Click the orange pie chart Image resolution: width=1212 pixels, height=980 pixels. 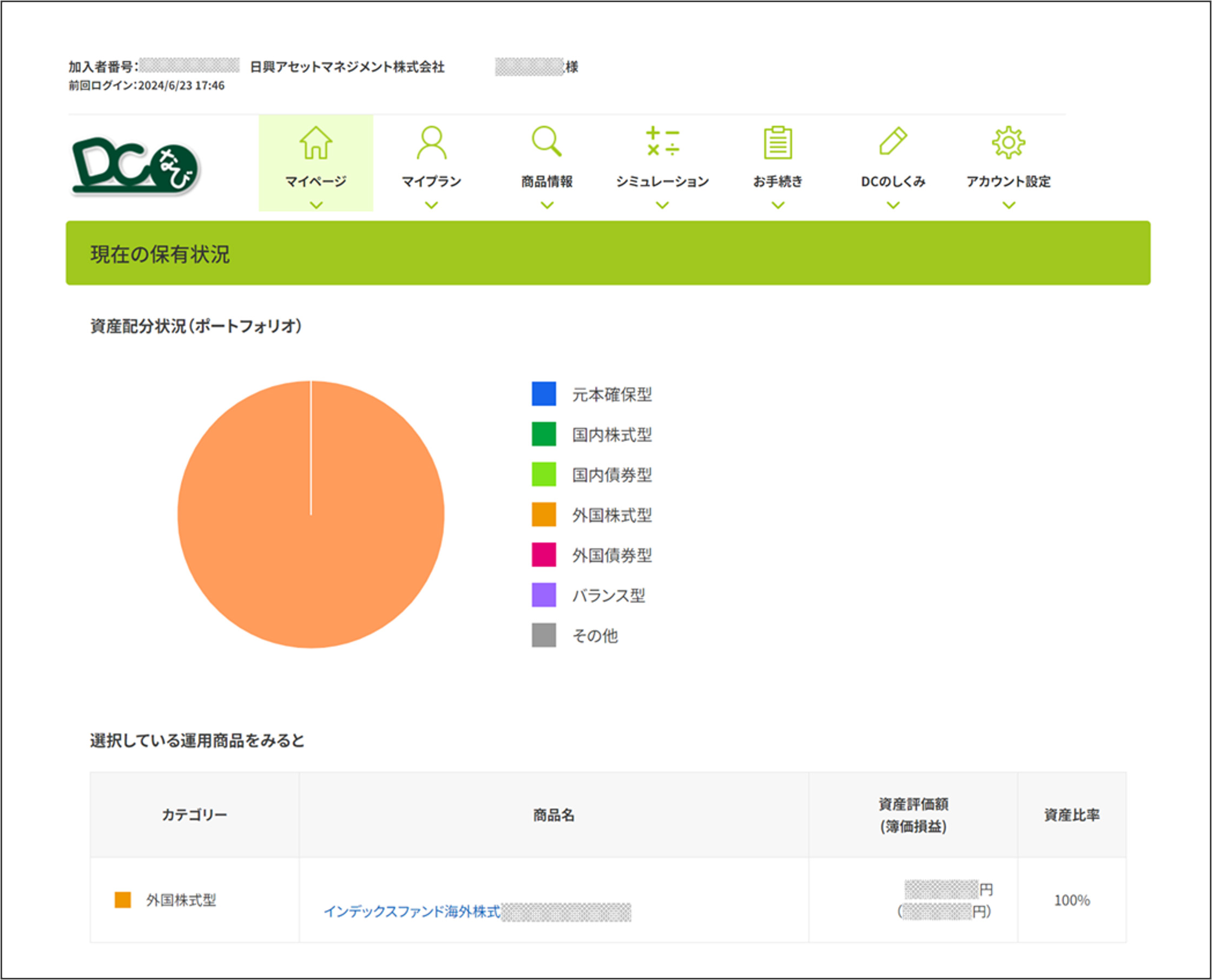click(311, 514)
